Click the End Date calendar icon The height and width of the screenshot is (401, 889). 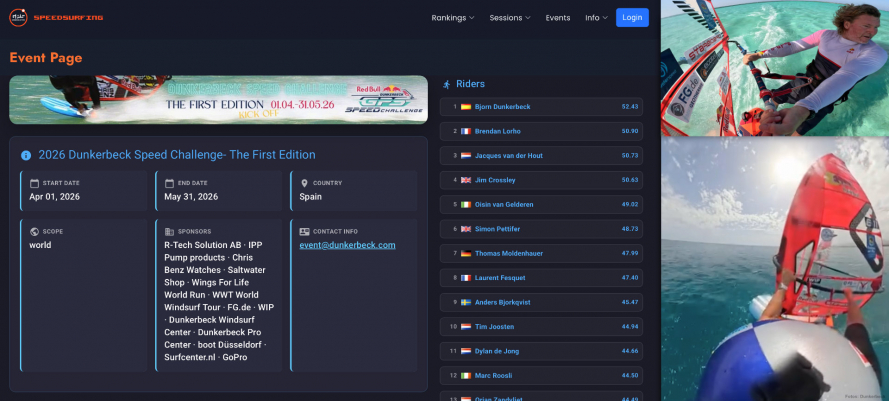(x=169, y=183)
